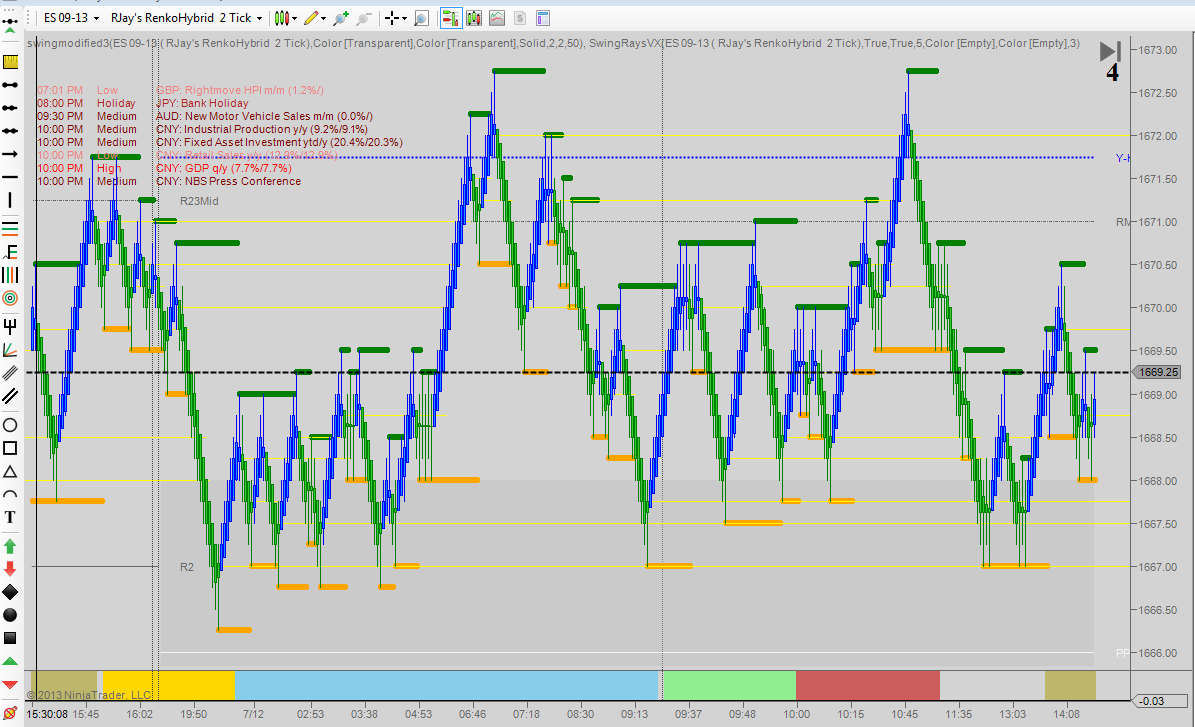Screen dimensions: 1195x727
Task: Select the red Arrow Down marker
Action: (x=10, y=568)
